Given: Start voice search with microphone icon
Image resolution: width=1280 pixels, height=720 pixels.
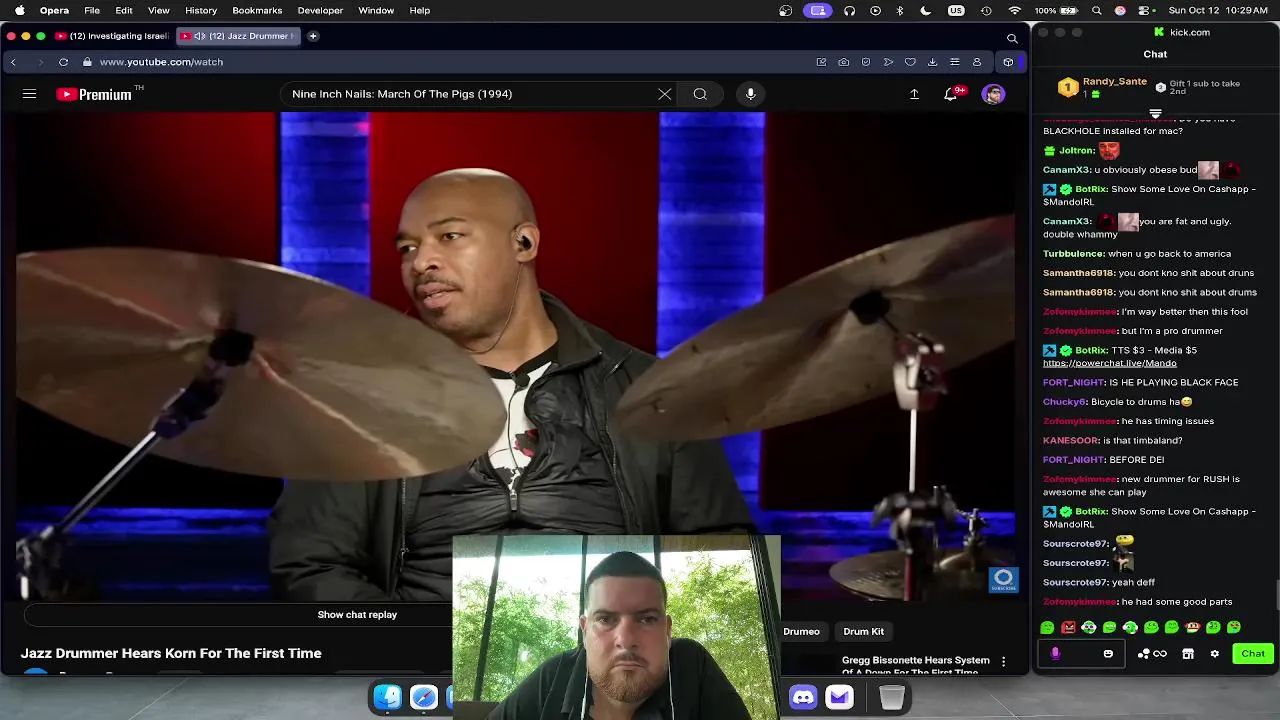Looking at the screenshot, I should coord(750,94).
